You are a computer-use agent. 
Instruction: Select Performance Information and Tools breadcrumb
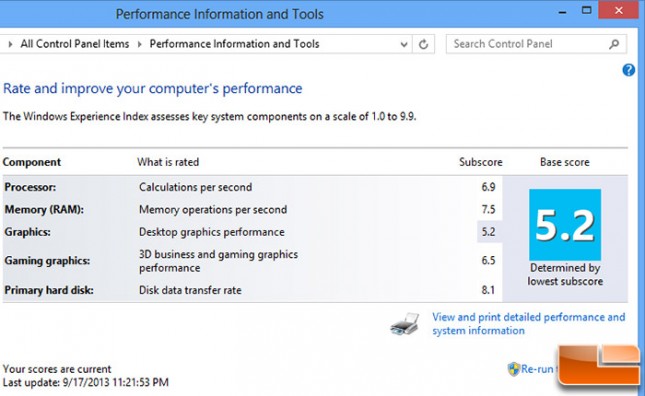tap(234, 44)
